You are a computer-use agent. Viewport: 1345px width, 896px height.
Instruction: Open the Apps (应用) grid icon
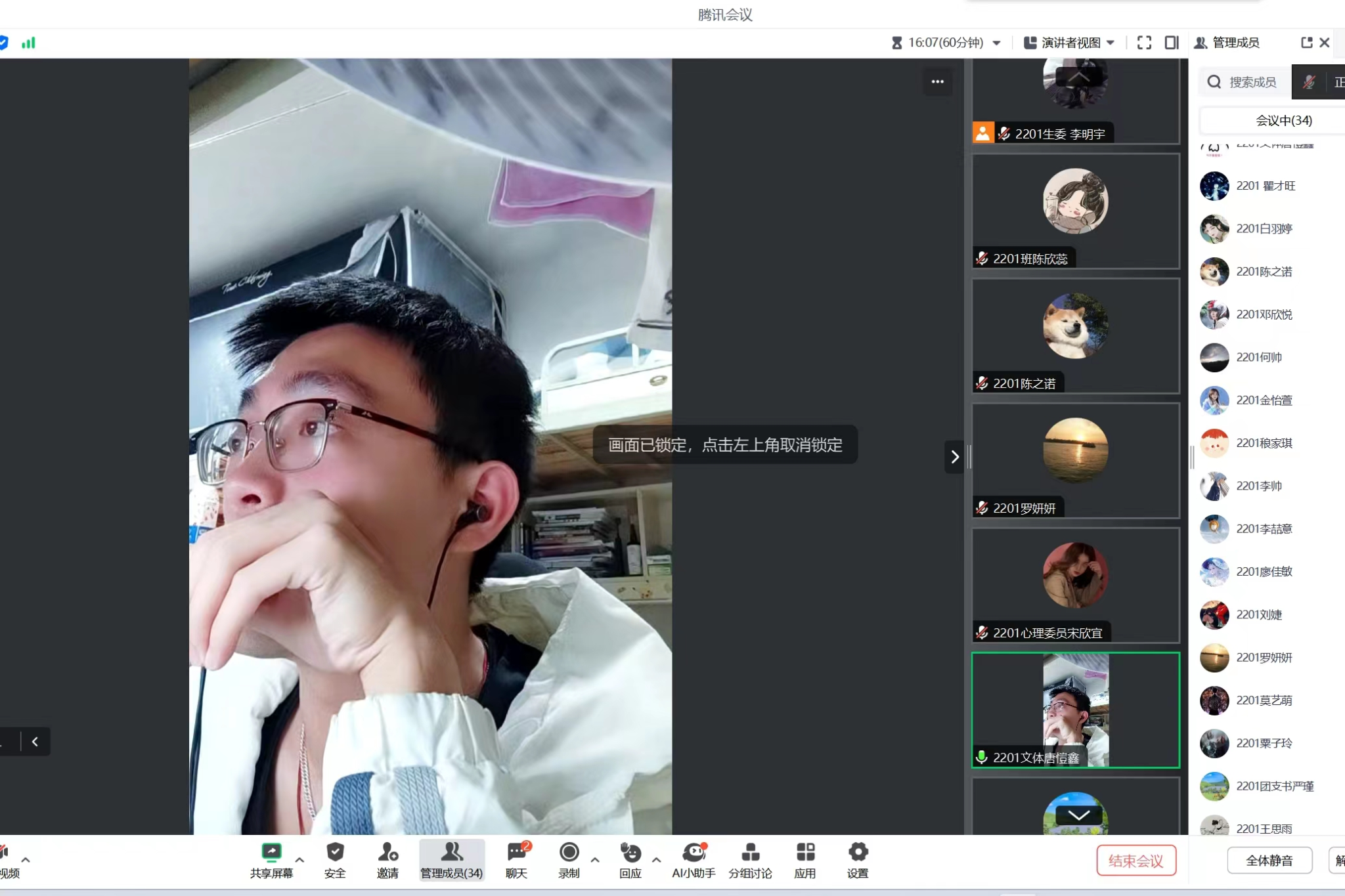[x=805, y=853]
